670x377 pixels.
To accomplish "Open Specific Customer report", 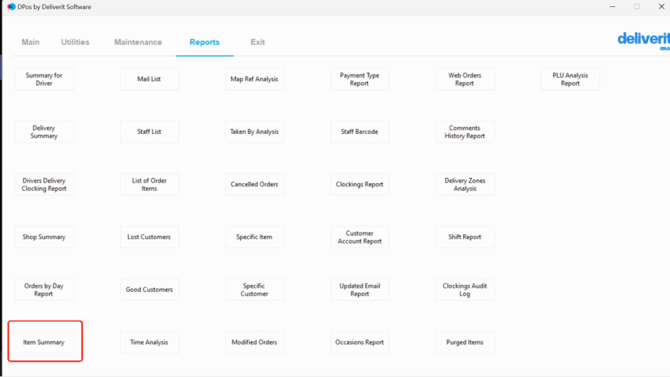I will click(254, 289).
